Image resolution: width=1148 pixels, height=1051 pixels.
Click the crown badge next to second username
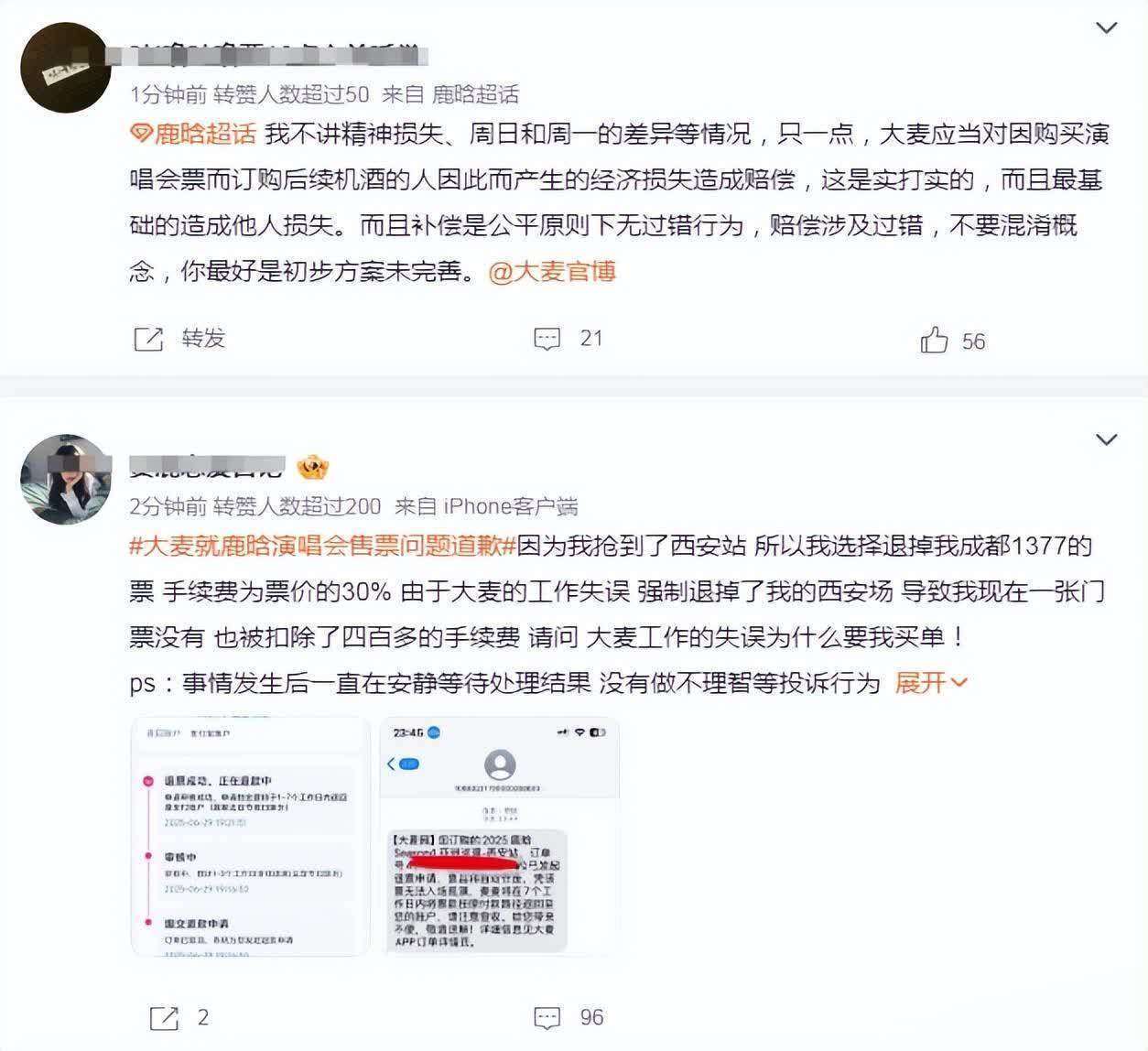[x=313, y=469]
